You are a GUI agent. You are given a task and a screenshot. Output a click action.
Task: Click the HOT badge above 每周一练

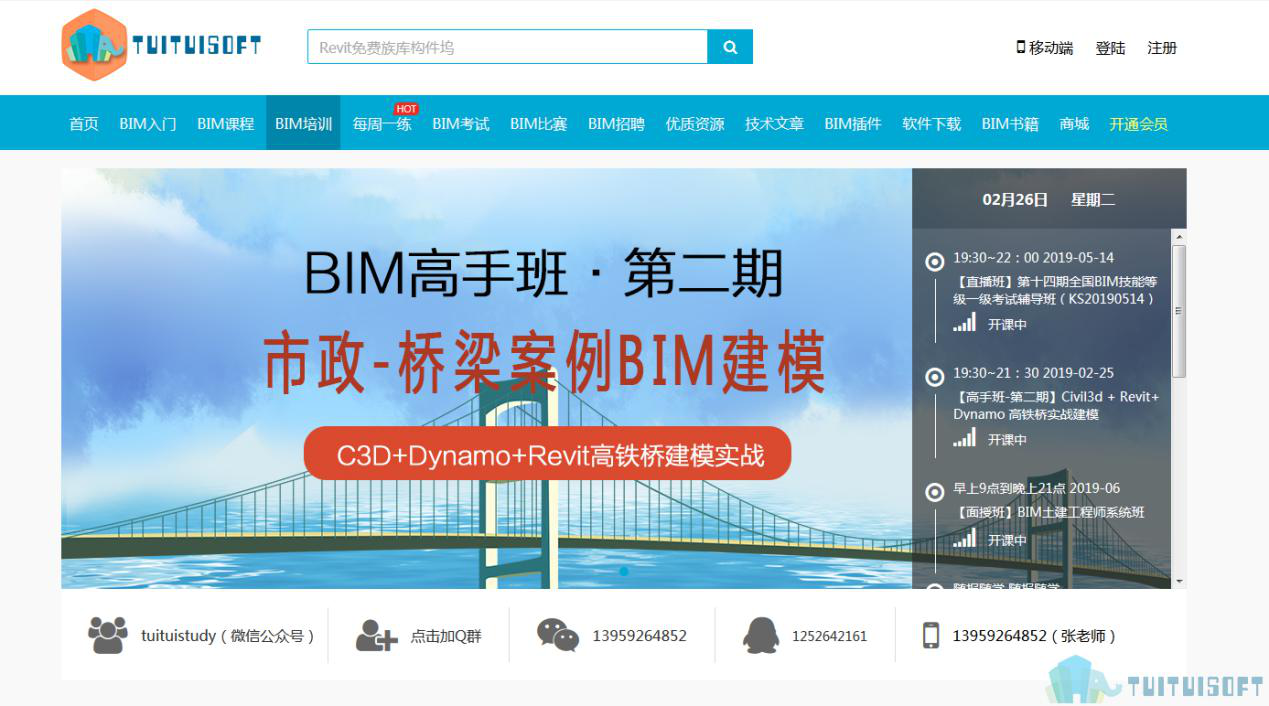406,109
